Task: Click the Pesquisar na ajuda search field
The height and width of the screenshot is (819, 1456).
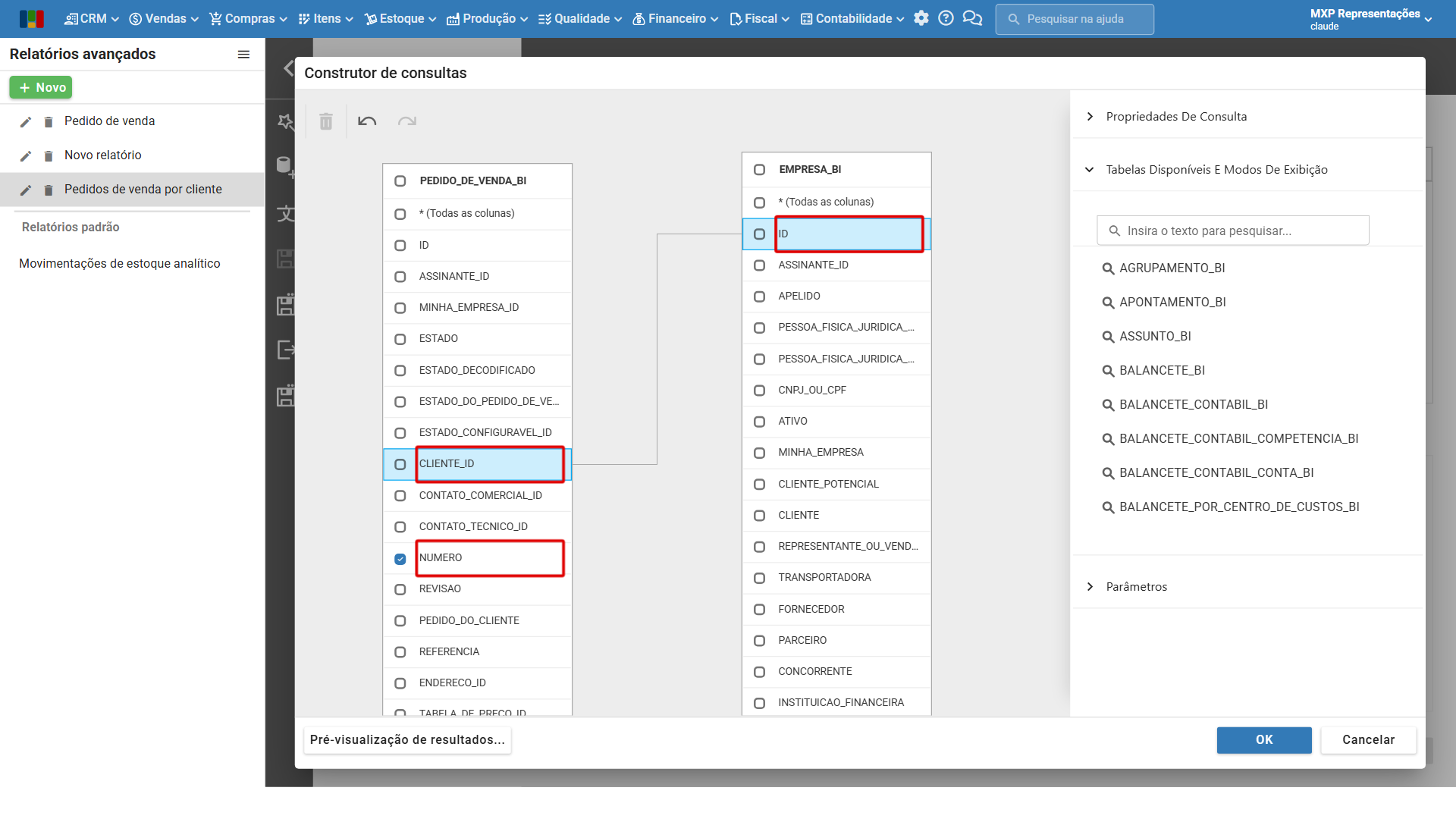Action: pos(1075,19)
